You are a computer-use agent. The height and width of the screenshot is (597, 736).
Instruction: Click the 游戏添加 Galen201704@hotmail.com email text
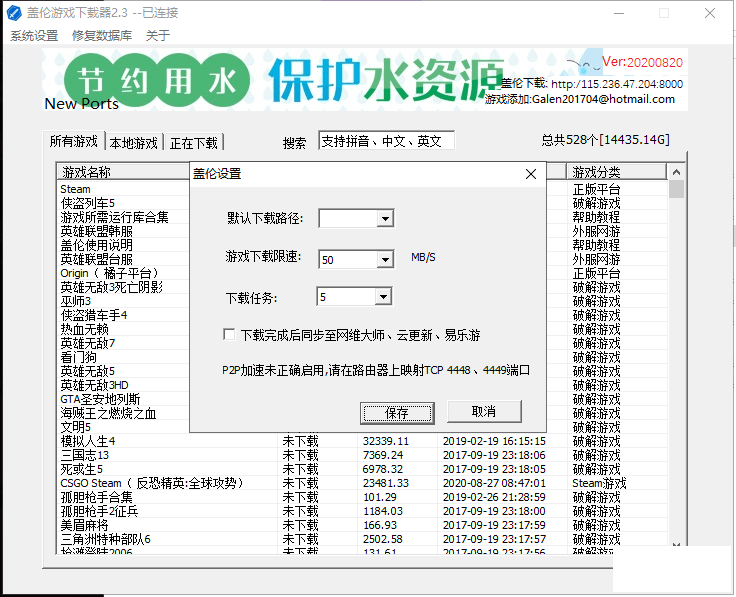pos(580,99)
